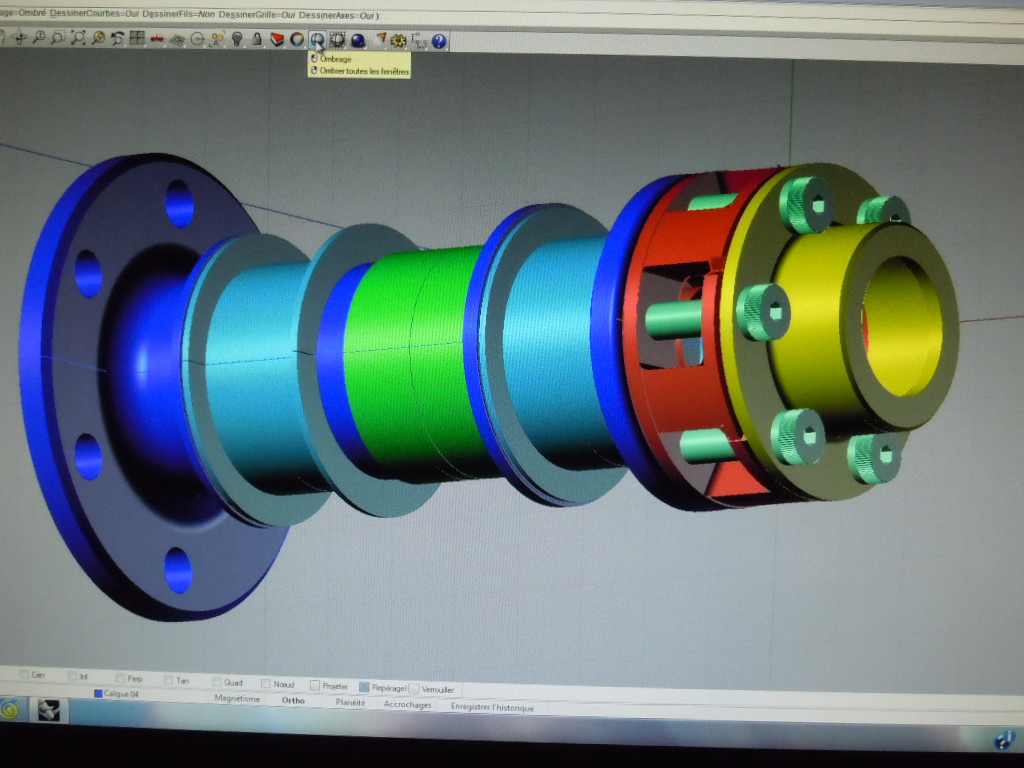Image resolution: width=1024 pixels, height=768 pixels.
Task: Open the Calque 04 layer label
Action: (121, 694)
